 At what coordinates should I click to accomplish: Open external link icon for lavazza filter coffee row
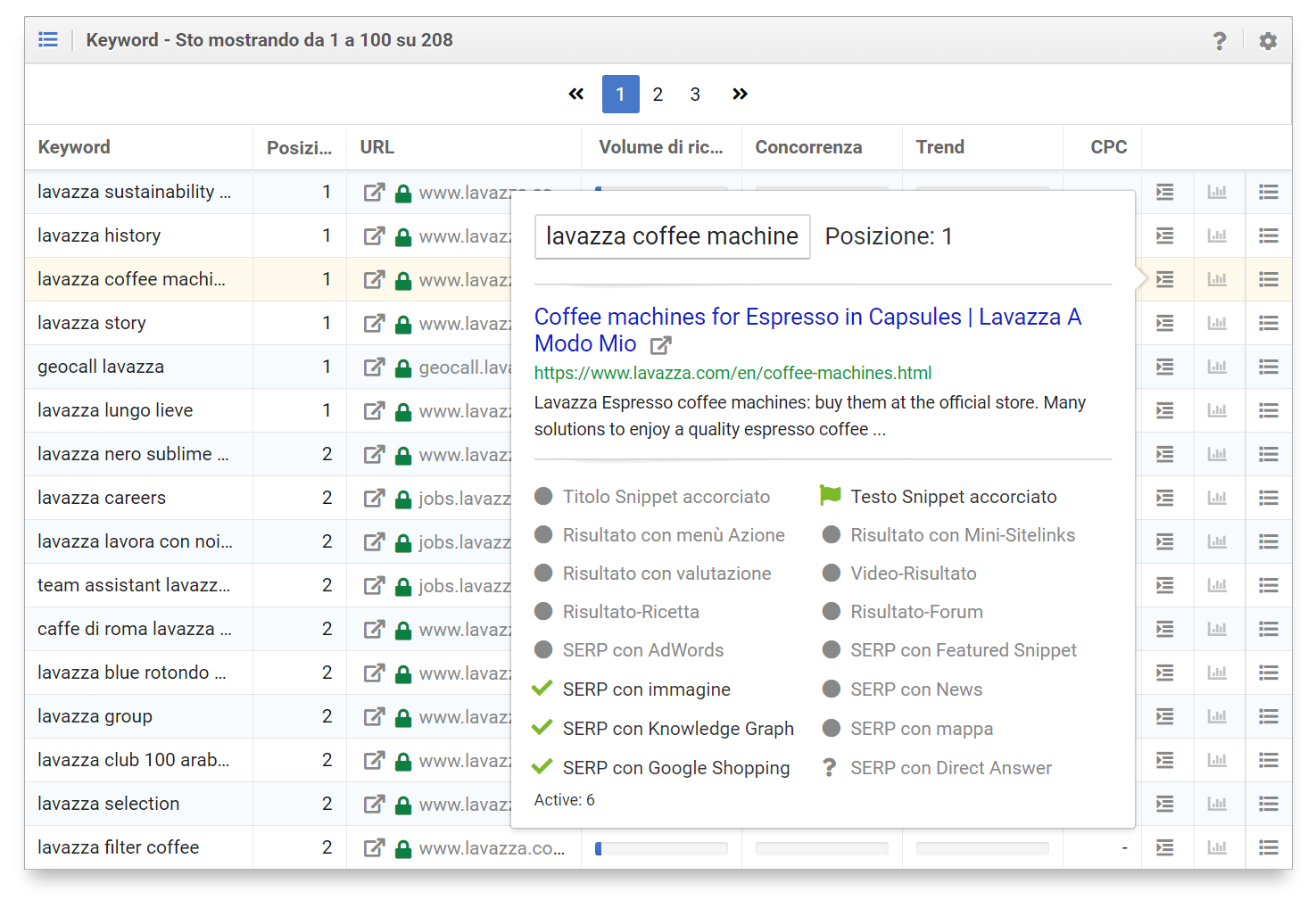click(374, 847)
